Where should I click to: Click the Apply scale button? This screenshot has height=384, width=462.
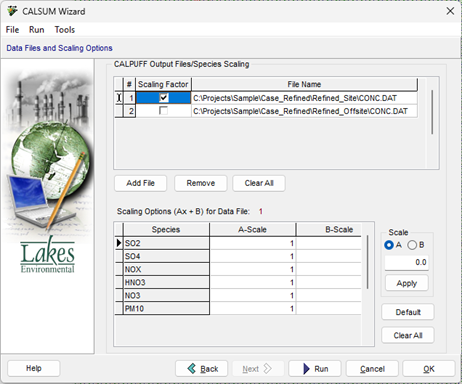pyautogui.click(x=407, y=283)
